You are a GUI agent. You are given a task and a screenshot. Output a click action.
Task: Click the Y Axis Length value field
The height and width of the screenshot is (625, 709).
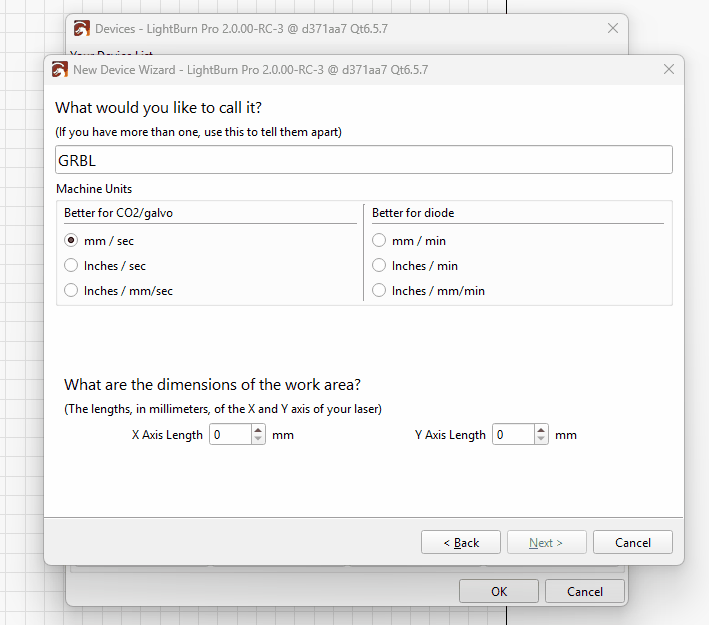(x=513, y=435)
